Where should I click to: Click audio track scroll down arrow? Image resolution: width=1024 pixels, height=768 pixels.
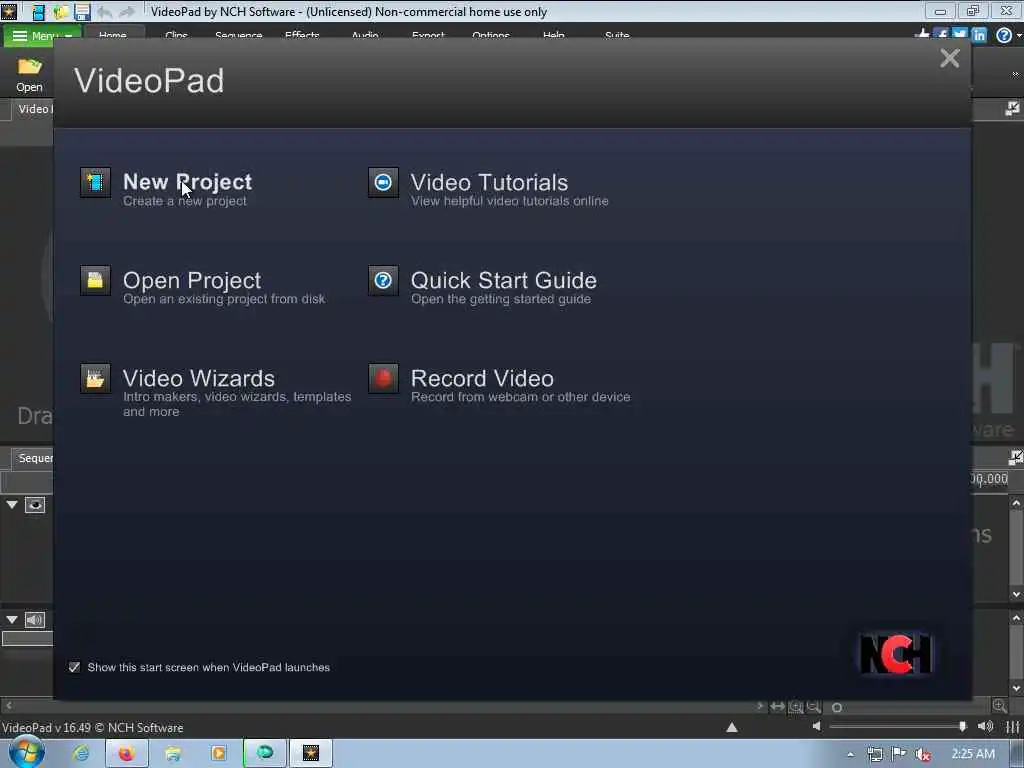pos(1016,688)
